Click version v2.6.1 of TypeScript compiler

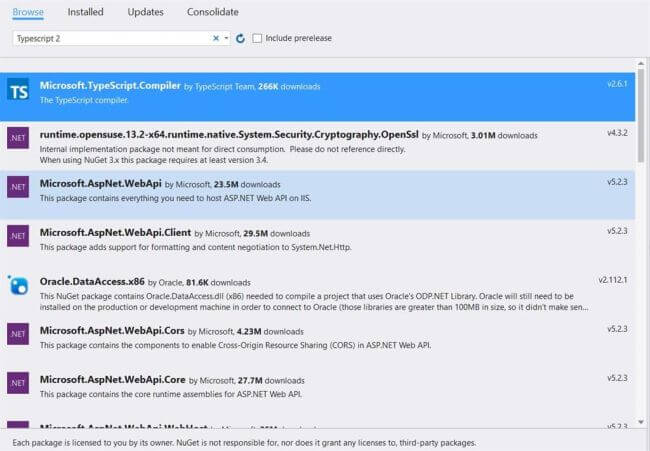617,84
